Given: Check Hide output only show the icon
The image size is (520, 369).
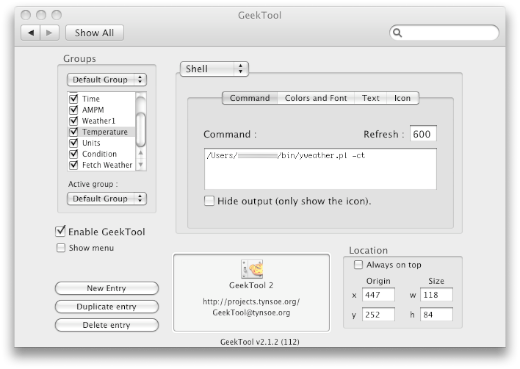Looking at the screenshot, I should point(209,201).
